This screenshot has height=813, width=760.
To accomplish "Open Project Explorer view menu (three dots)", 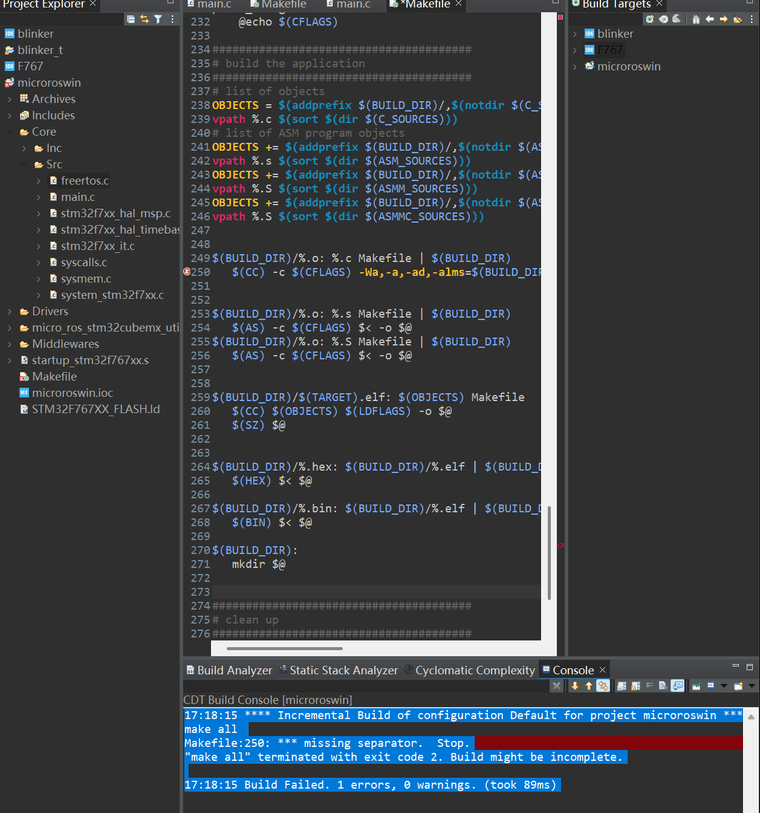I will click(173, 19).
